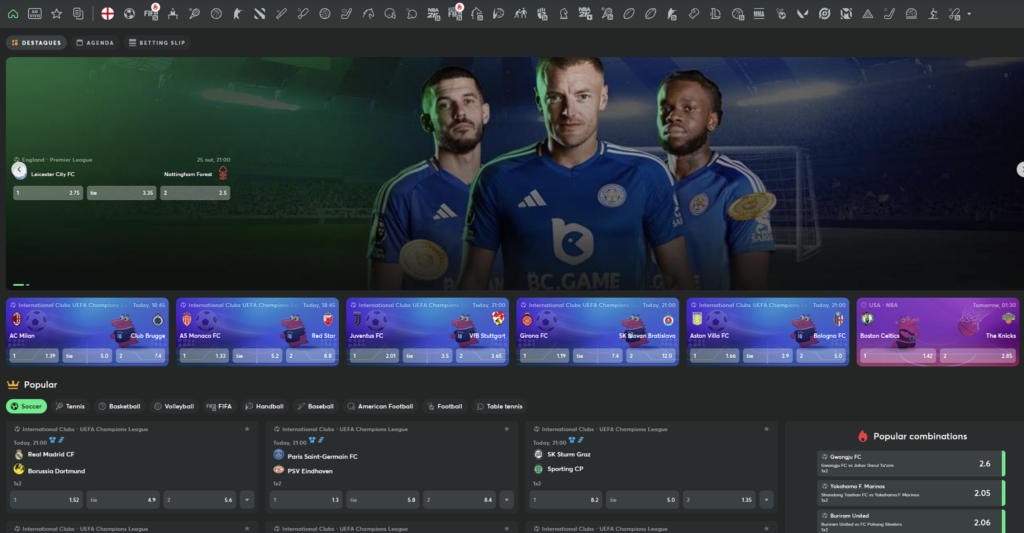The image size is (1024, 533).
Task: Filter popular matches by Volleyball
Action: [x=174, y=406]
